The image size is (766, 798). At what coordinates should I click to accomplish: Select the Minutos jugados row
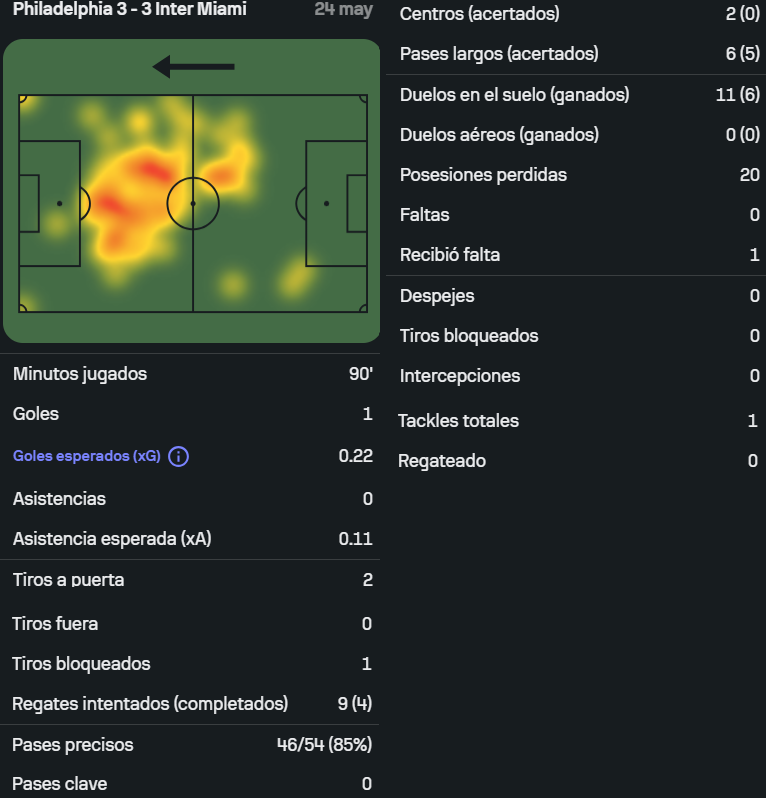(192, 374)
